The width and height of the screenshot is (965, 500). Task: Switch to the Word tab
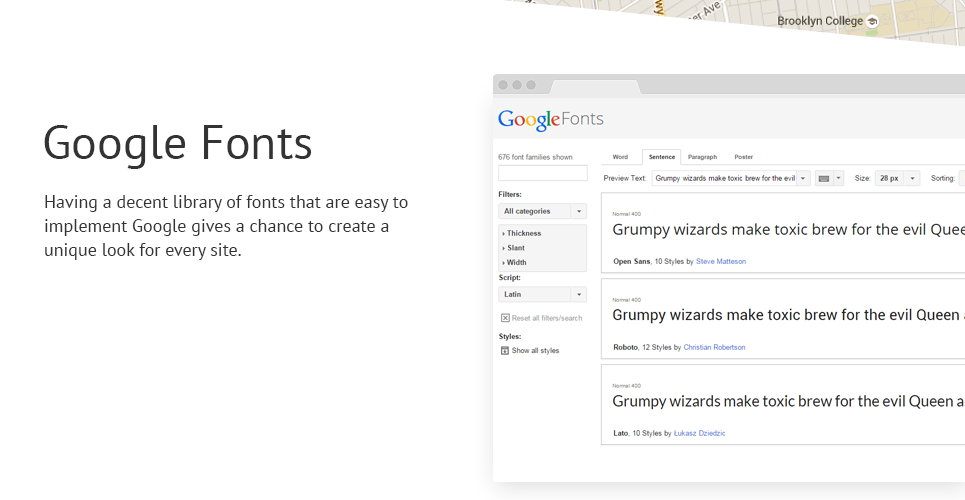(620, 157)
